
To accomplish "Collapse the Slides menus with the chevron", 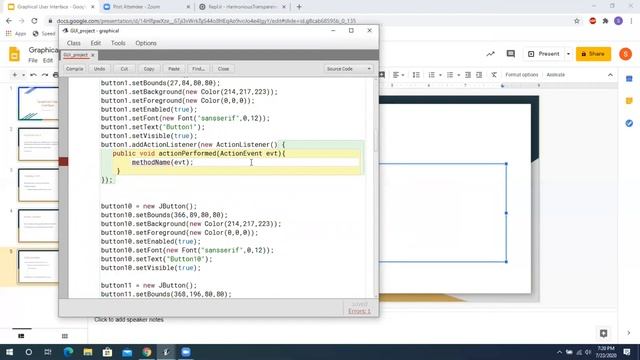I will point(610,75).
